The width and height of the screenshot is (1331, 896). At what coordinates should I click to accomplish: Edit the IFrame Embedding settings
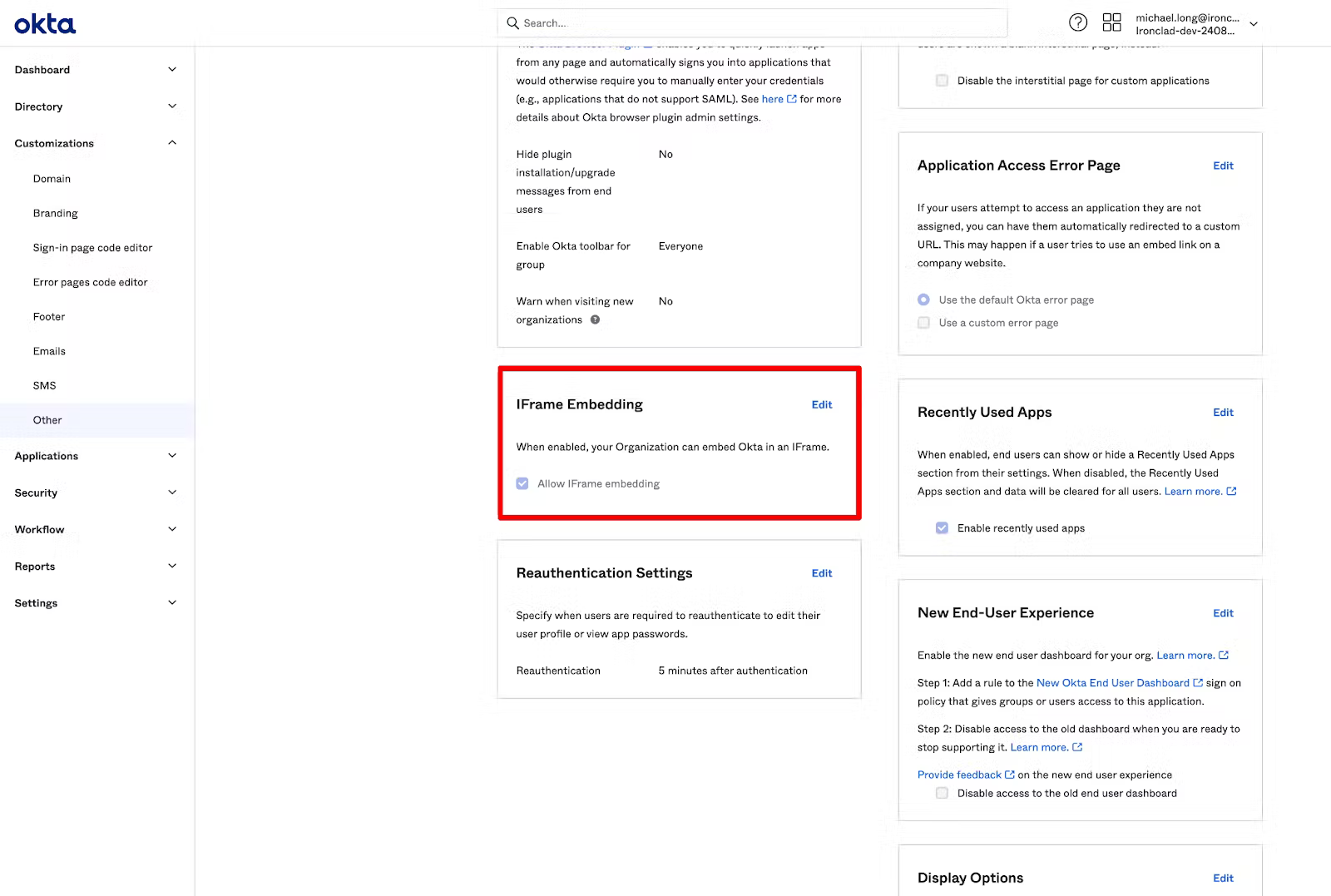click(x=822, y=404)
